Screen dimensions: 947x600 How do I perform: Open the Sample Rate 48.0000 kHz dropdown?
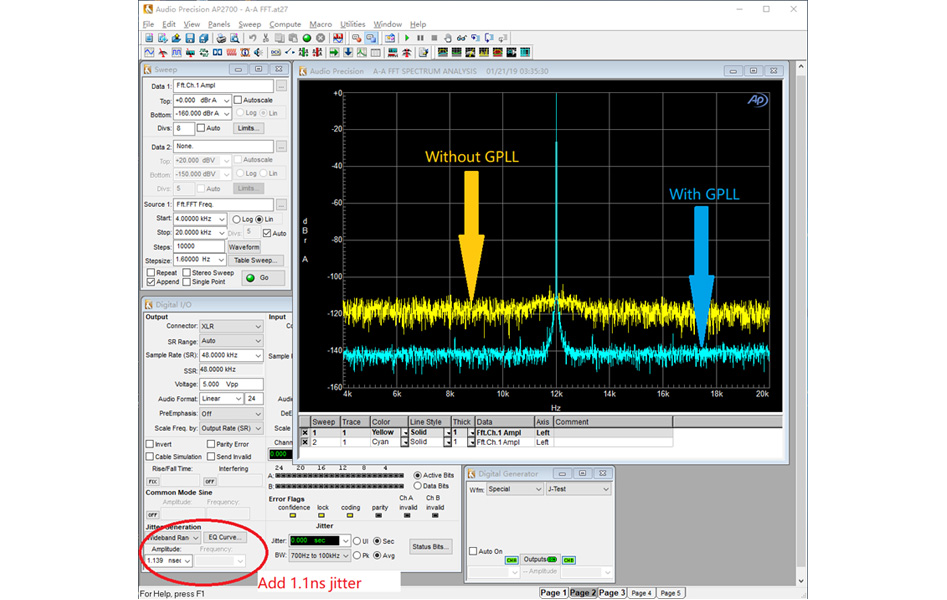(231, 355)
